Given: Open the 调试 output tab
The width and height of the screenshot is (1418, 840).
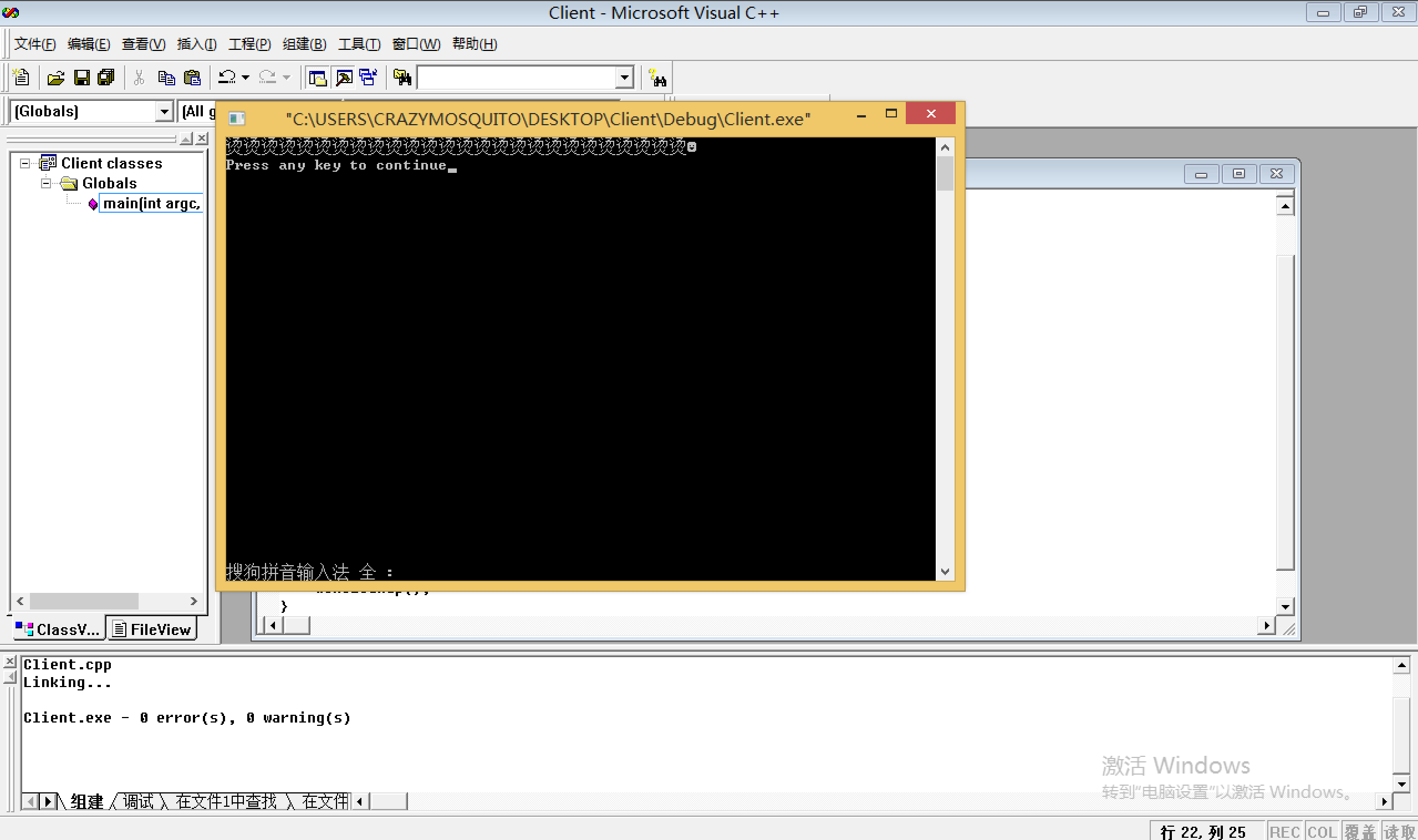Looking at the screenshot, I should (x=137, y=802).
